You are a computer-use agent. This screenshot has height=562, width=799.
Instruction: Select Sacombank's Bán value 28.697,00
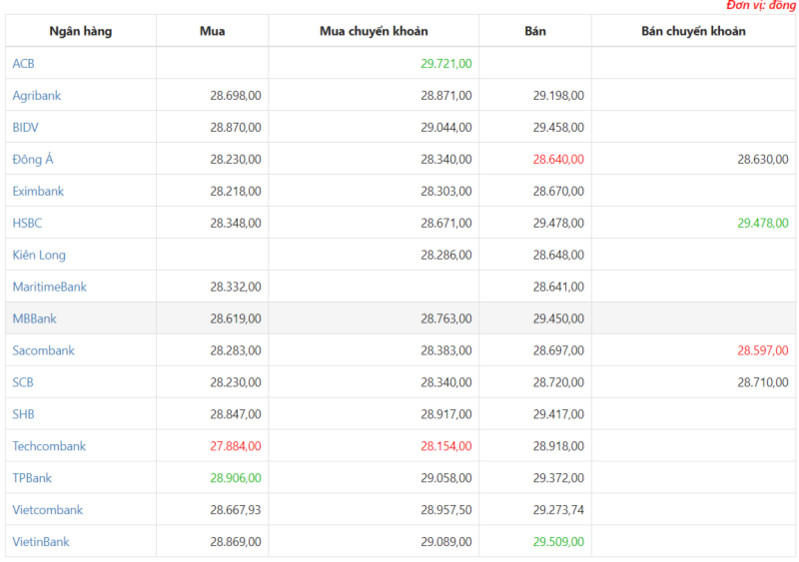pyautogui.click(x=558, y=351)
